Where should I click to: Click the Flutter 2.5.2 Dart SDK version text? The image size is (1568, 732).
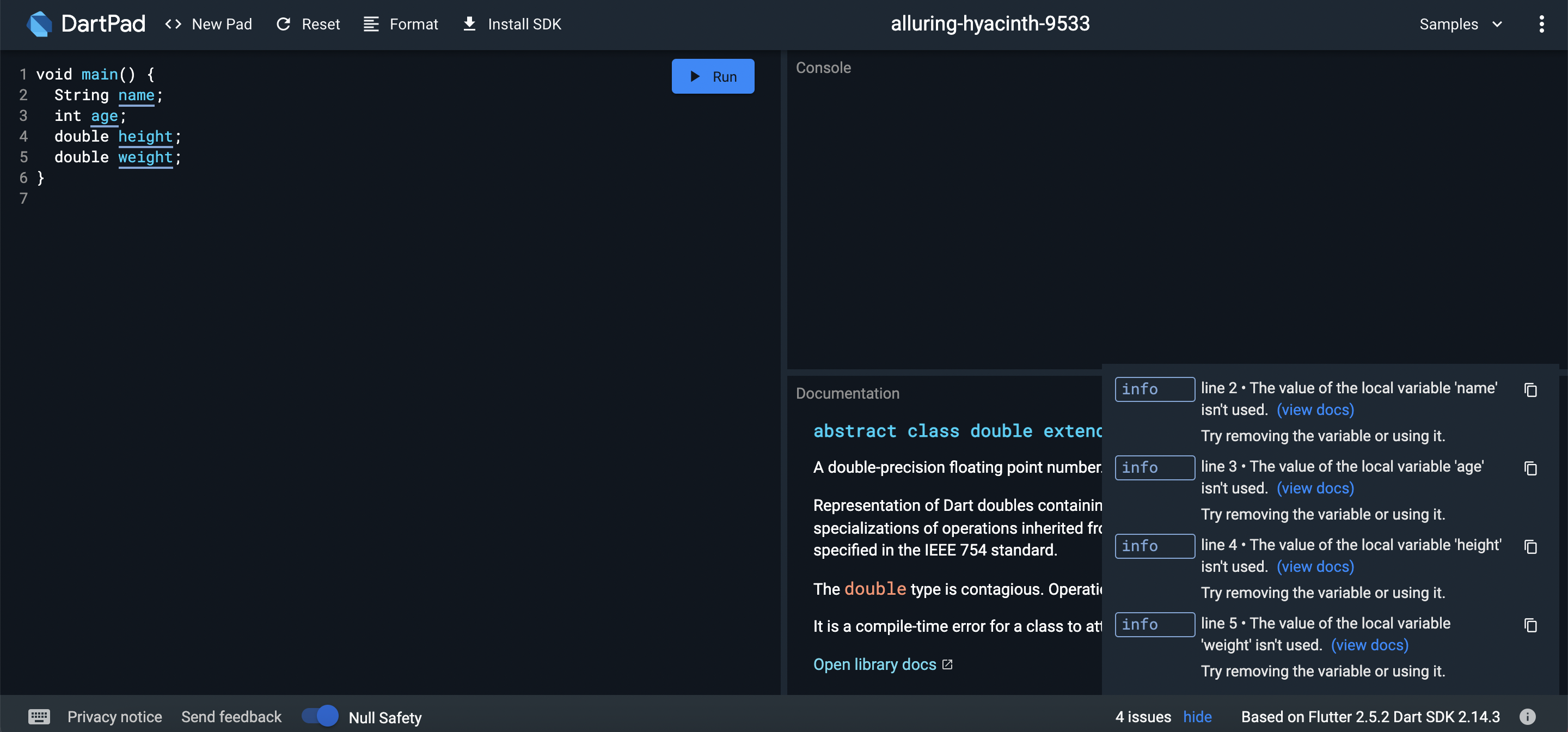click(x=1371, y=717)
